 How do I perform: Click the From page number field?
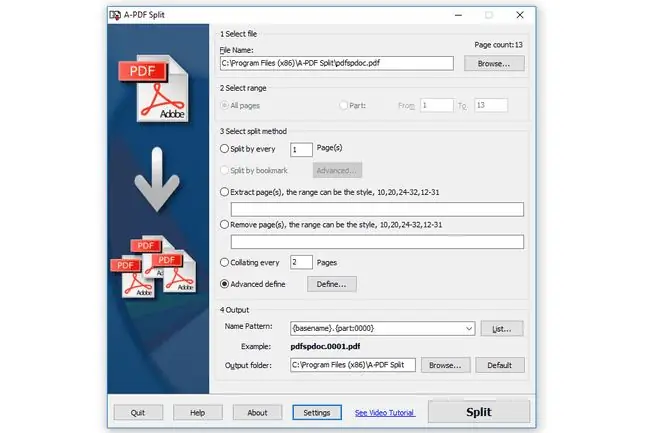tap(437, 105)
